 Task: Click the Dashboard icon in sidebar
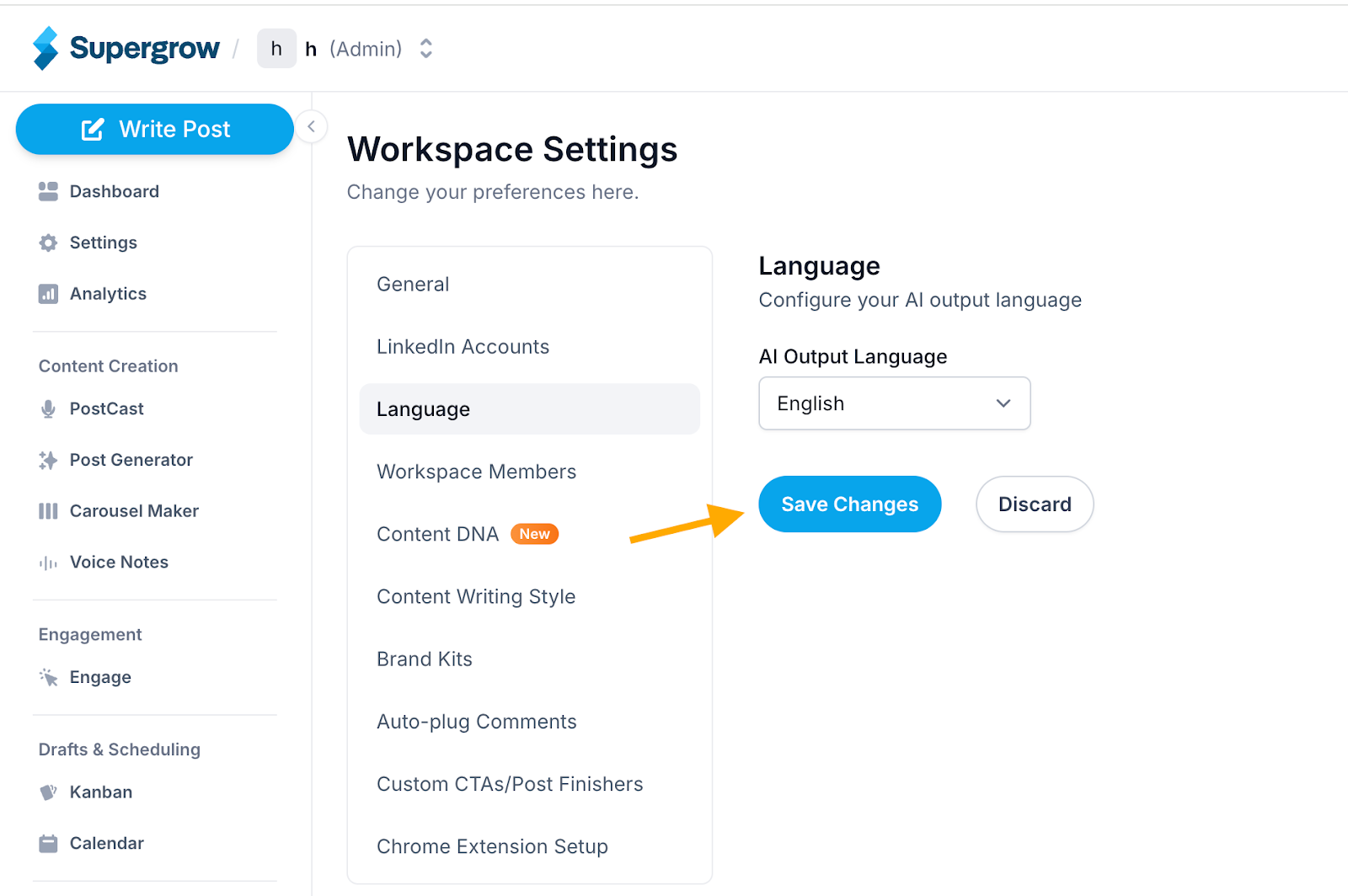(x=48, y=191)
